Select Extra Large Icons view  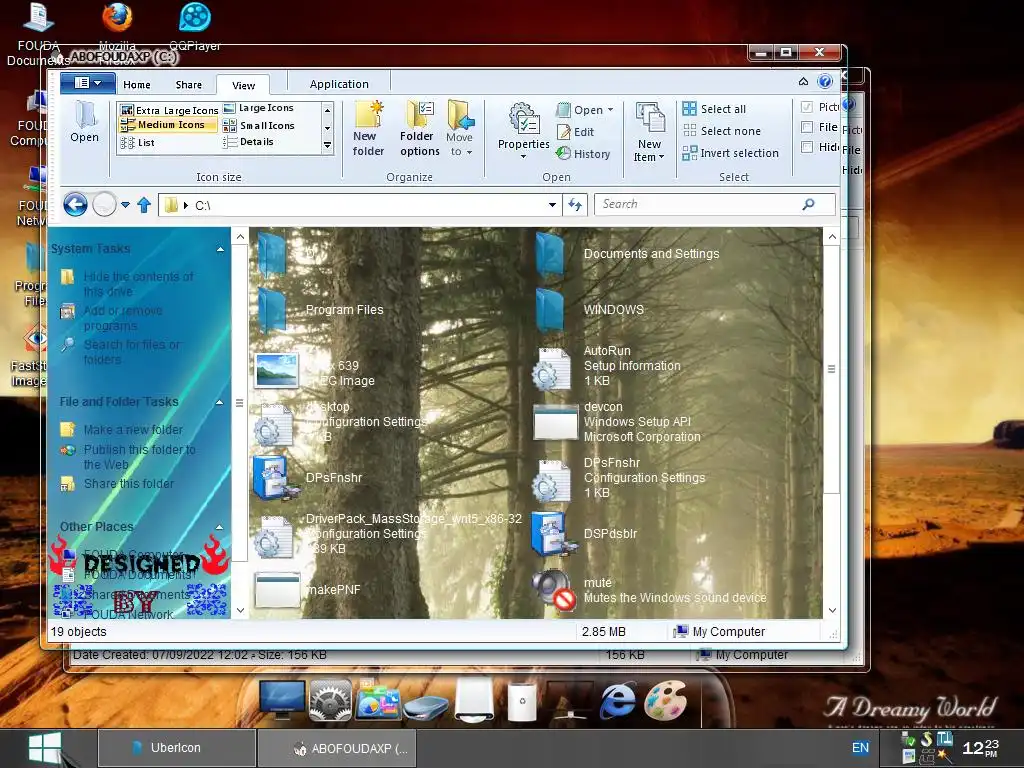click(169, 110)
